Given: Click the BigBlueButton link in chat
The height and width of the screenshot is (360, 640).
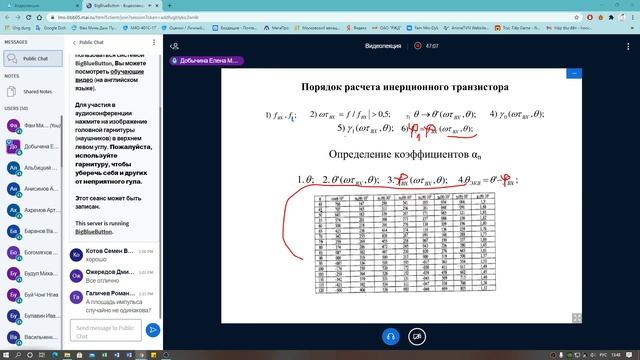Looking at the screenshot, I should pos(93,232).
